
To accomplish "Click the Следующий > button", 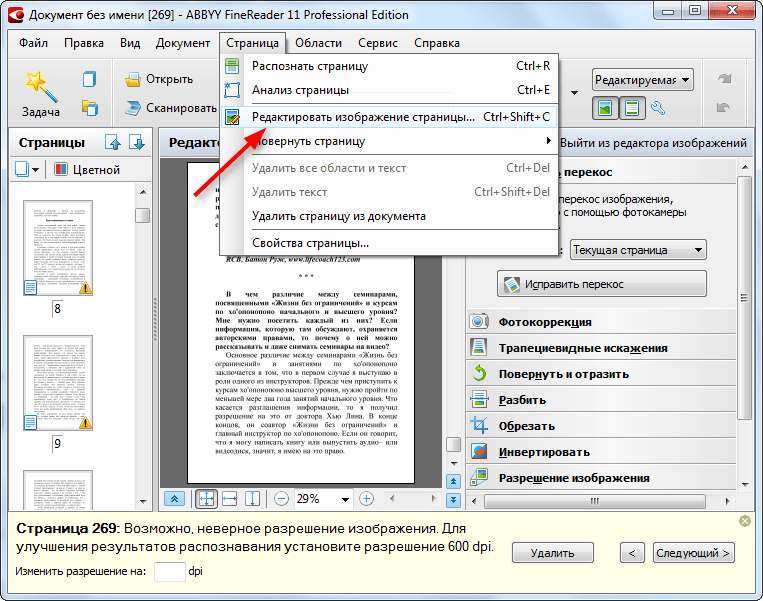I will (694, 553).
